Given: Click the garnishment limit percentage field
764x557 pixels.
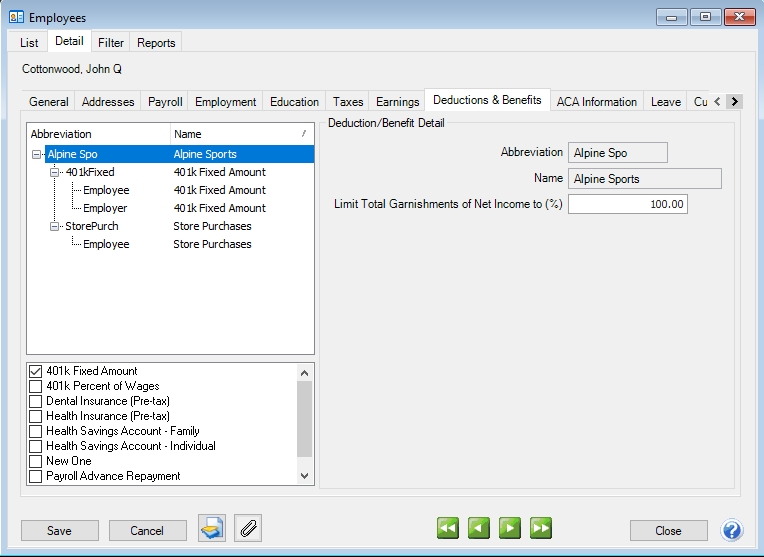Looking at the screenshot, I should (x=627, y=204).
